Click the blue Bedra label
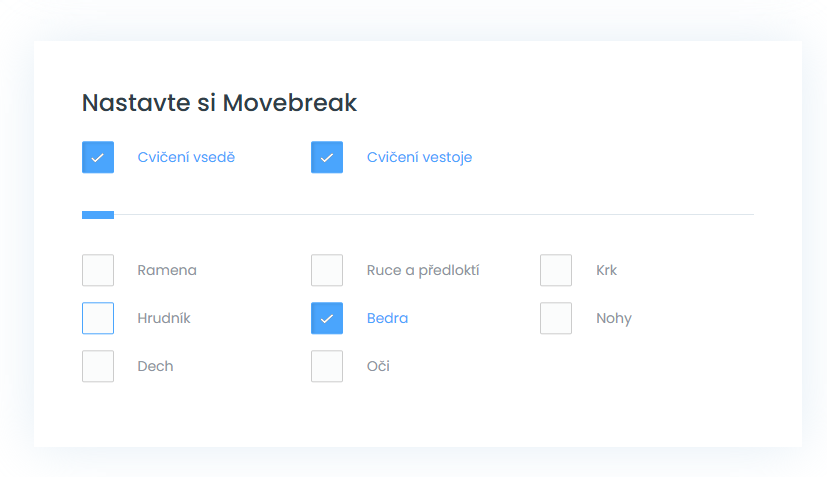 388,318
